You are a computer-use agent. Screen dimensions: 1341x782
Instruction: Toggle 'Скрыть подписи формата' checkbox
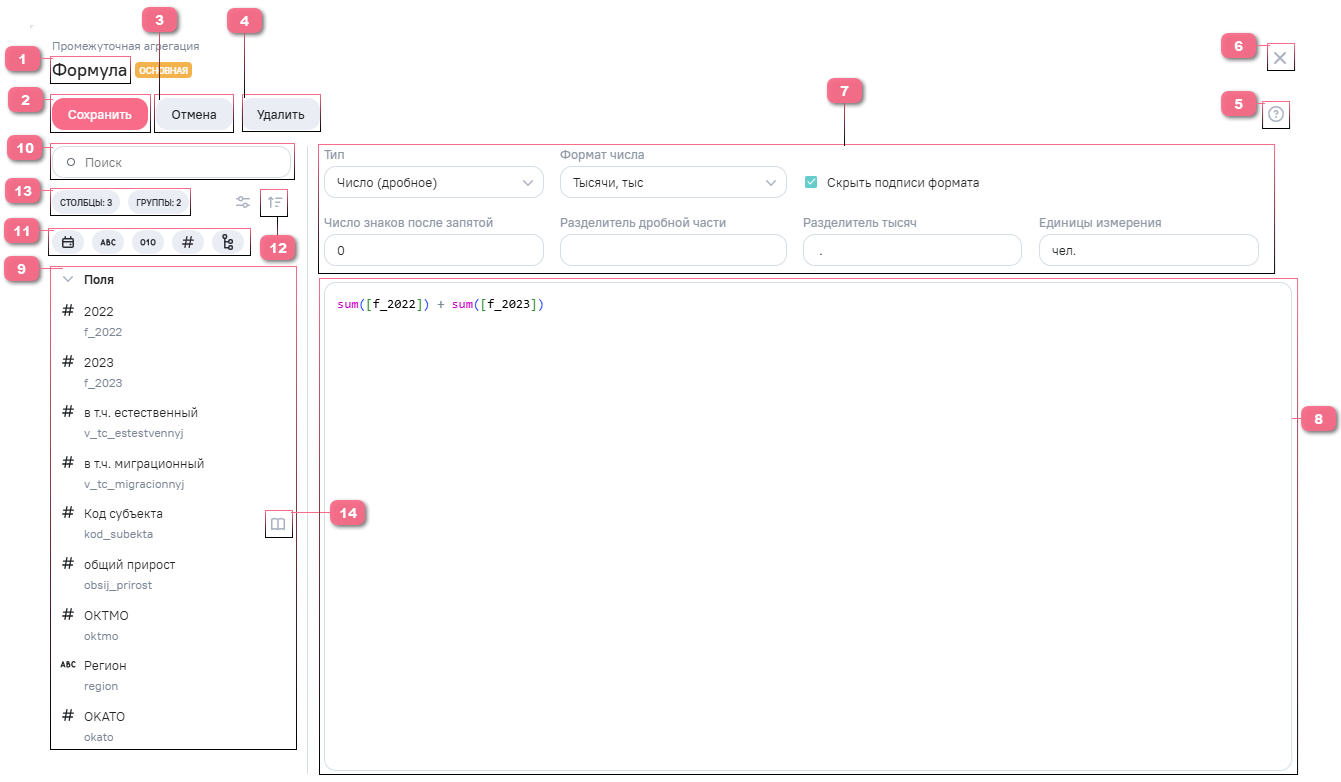(x=811, y=183)
